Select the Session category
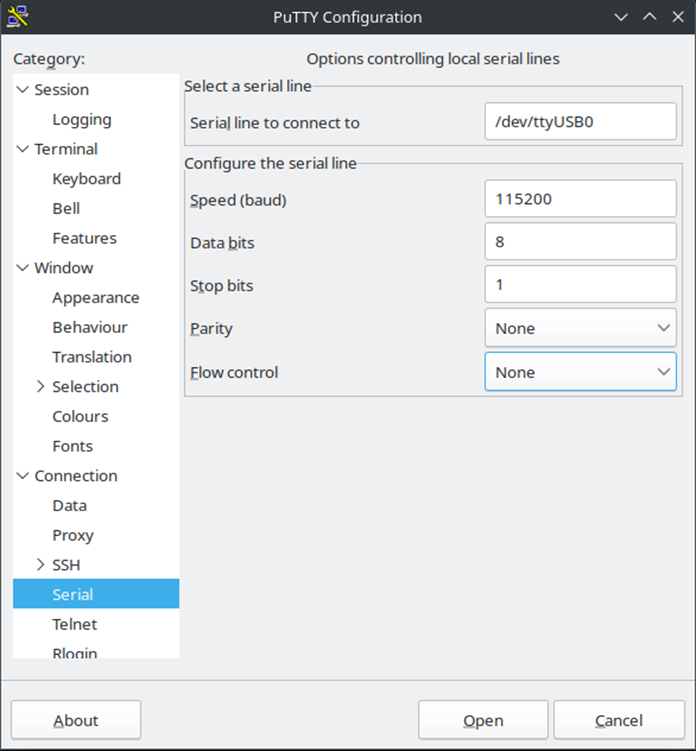 [62, 90]
